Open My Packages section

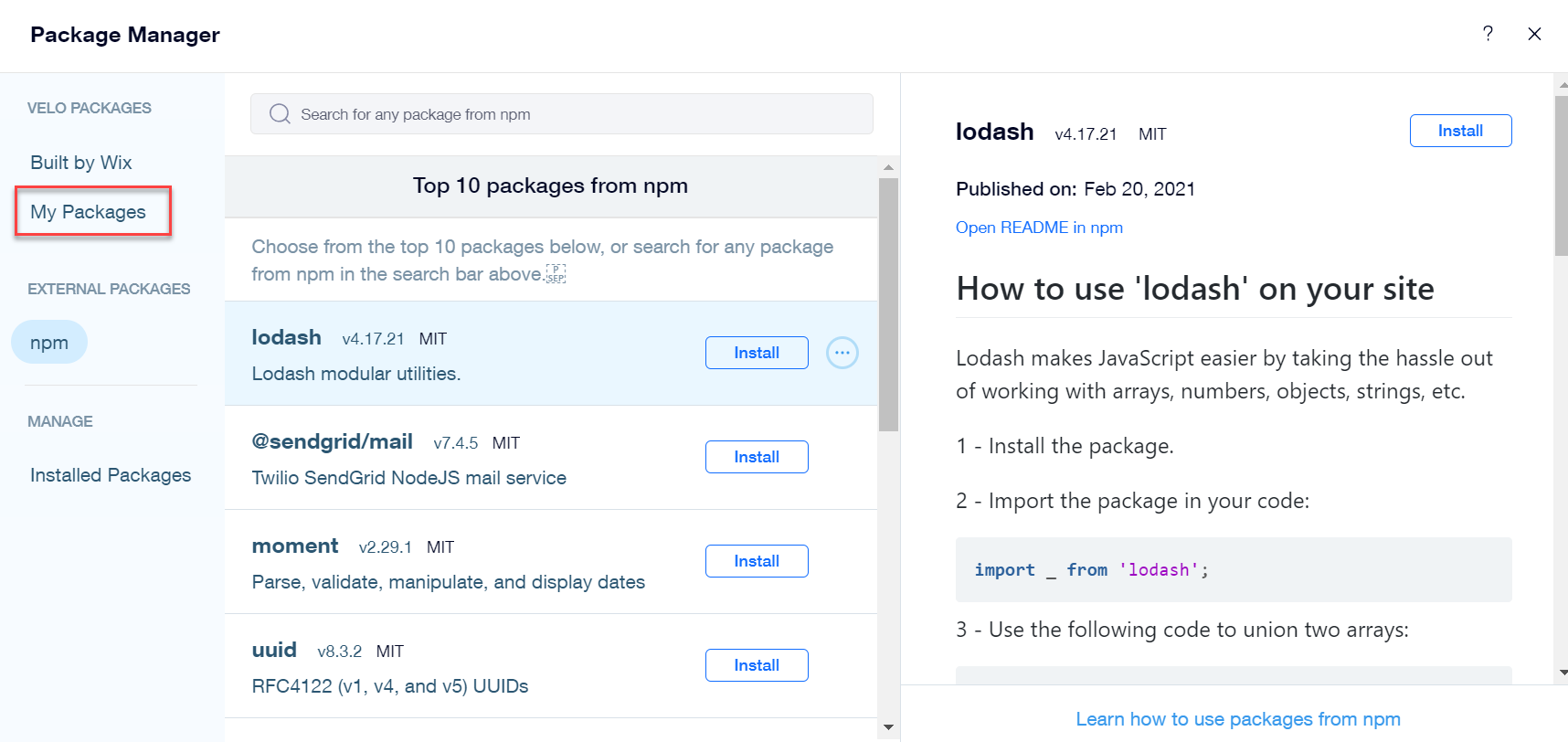click(x=89, y=212)
